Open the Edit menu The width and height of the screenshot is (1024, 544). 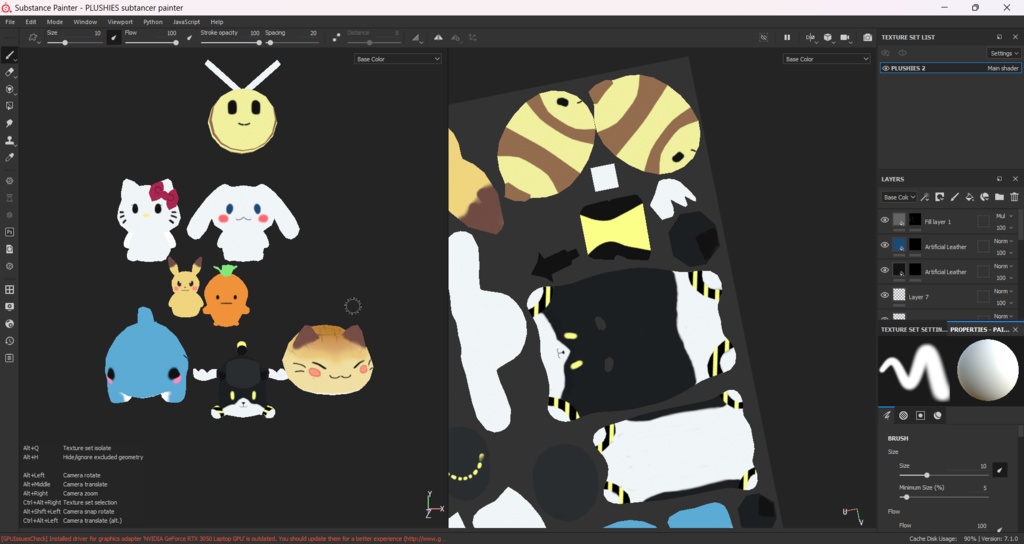pyautogui.click(x=31, y=22)
